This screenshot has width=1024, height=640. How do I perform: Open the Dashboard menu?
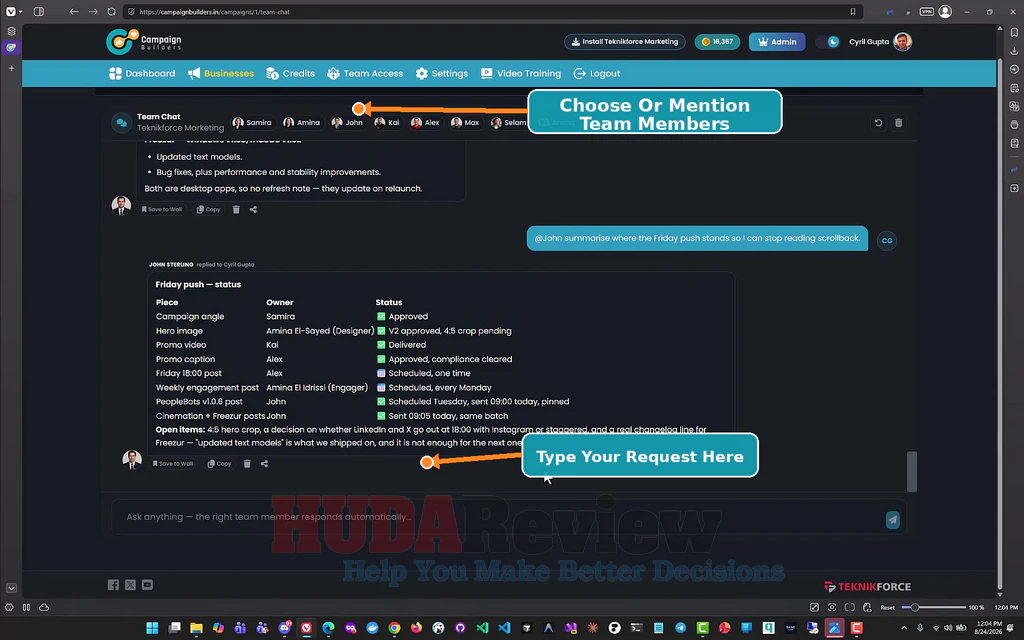point(142,73)
